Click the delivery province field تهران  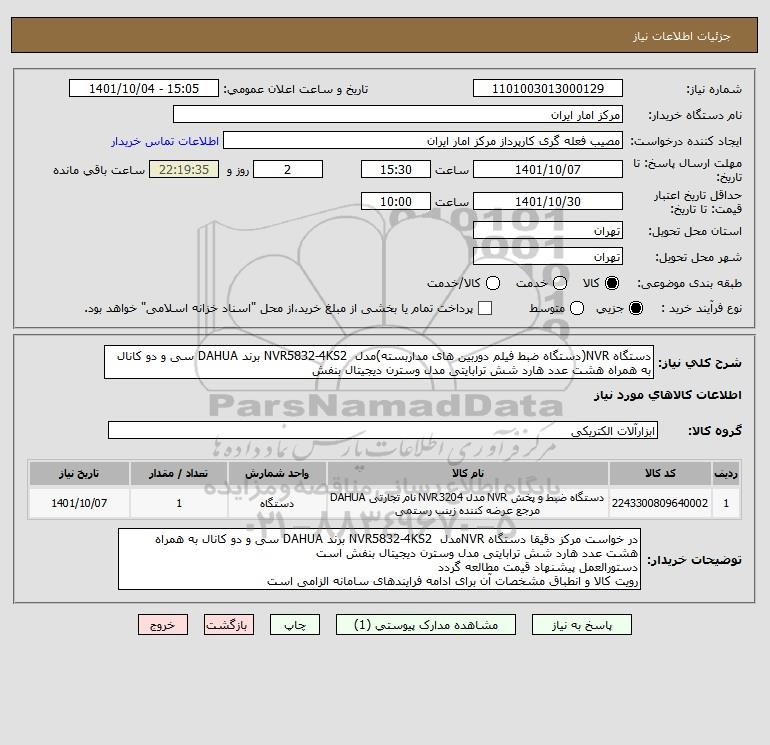(548, 230)
